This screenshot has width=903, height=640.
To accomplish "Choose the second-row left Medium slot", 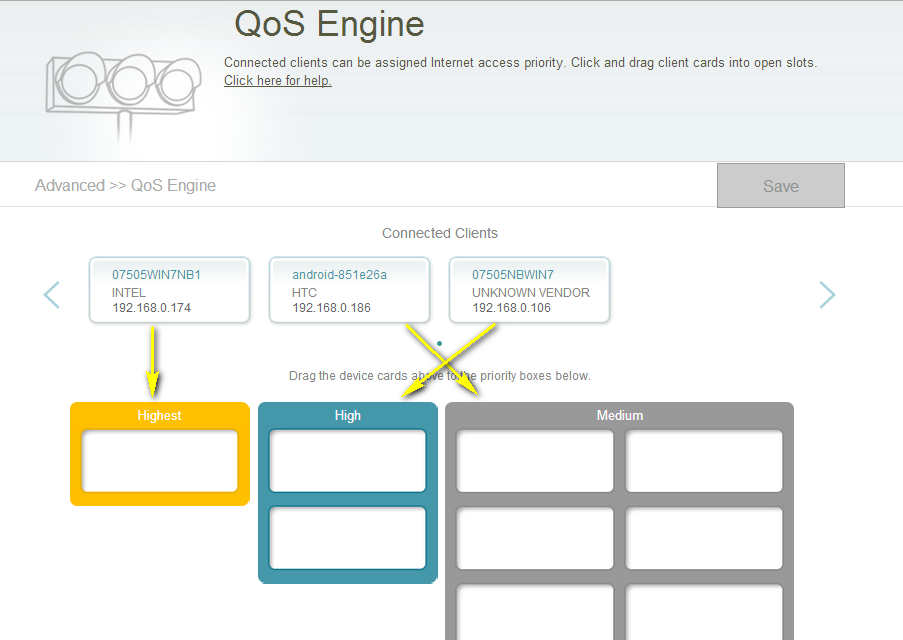I will 535,538.
